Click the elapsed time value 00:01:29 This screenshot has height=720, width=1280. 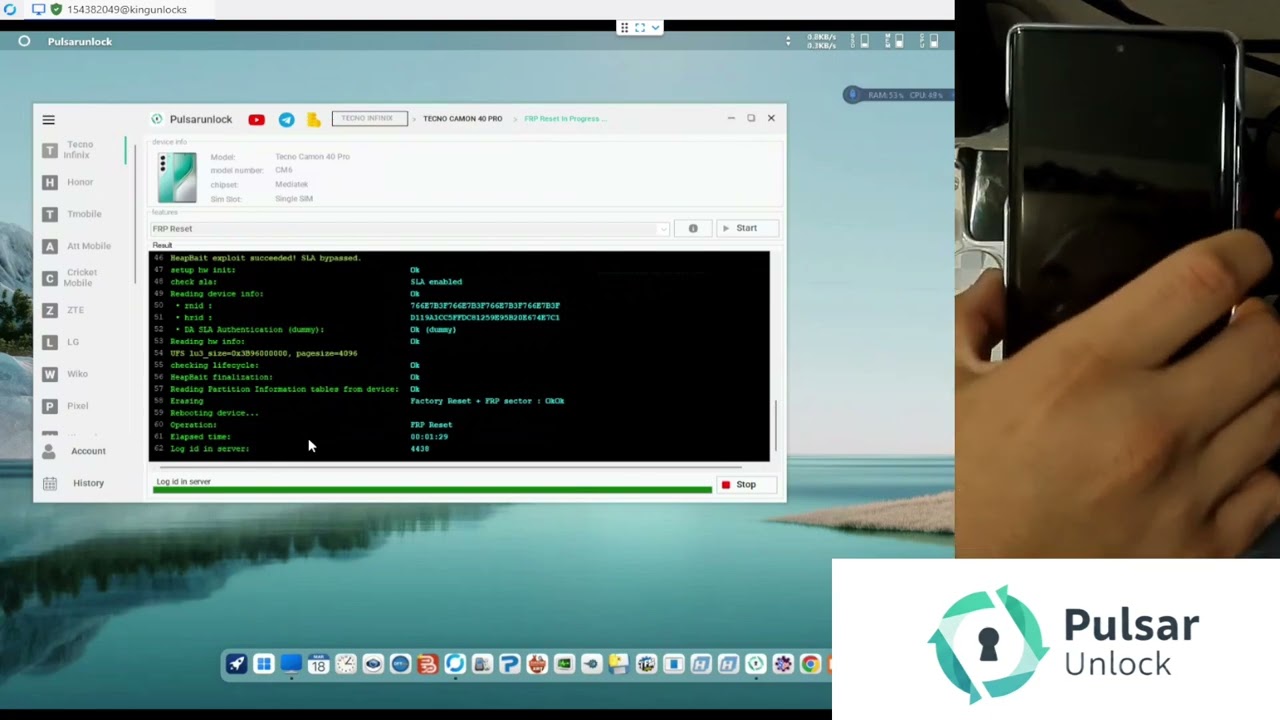[429, 437]
